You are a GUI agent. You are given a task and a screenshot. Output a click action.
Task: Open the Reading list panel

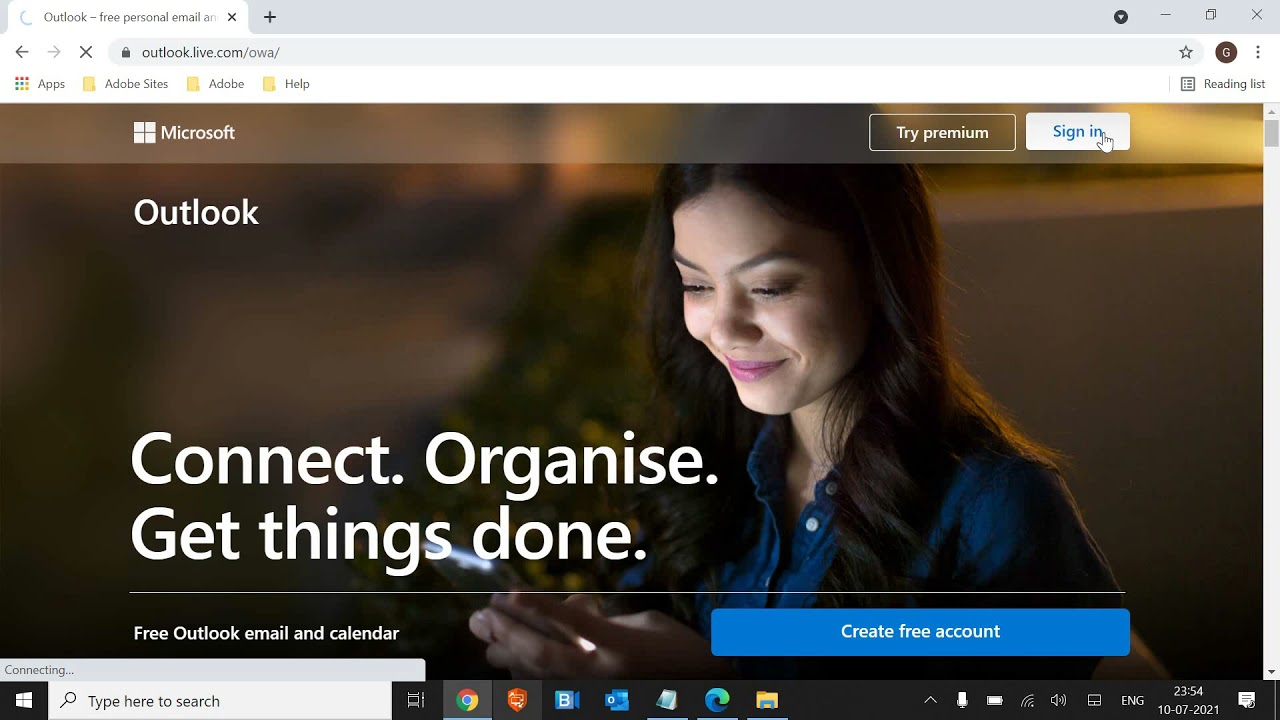coord(1223,84)
